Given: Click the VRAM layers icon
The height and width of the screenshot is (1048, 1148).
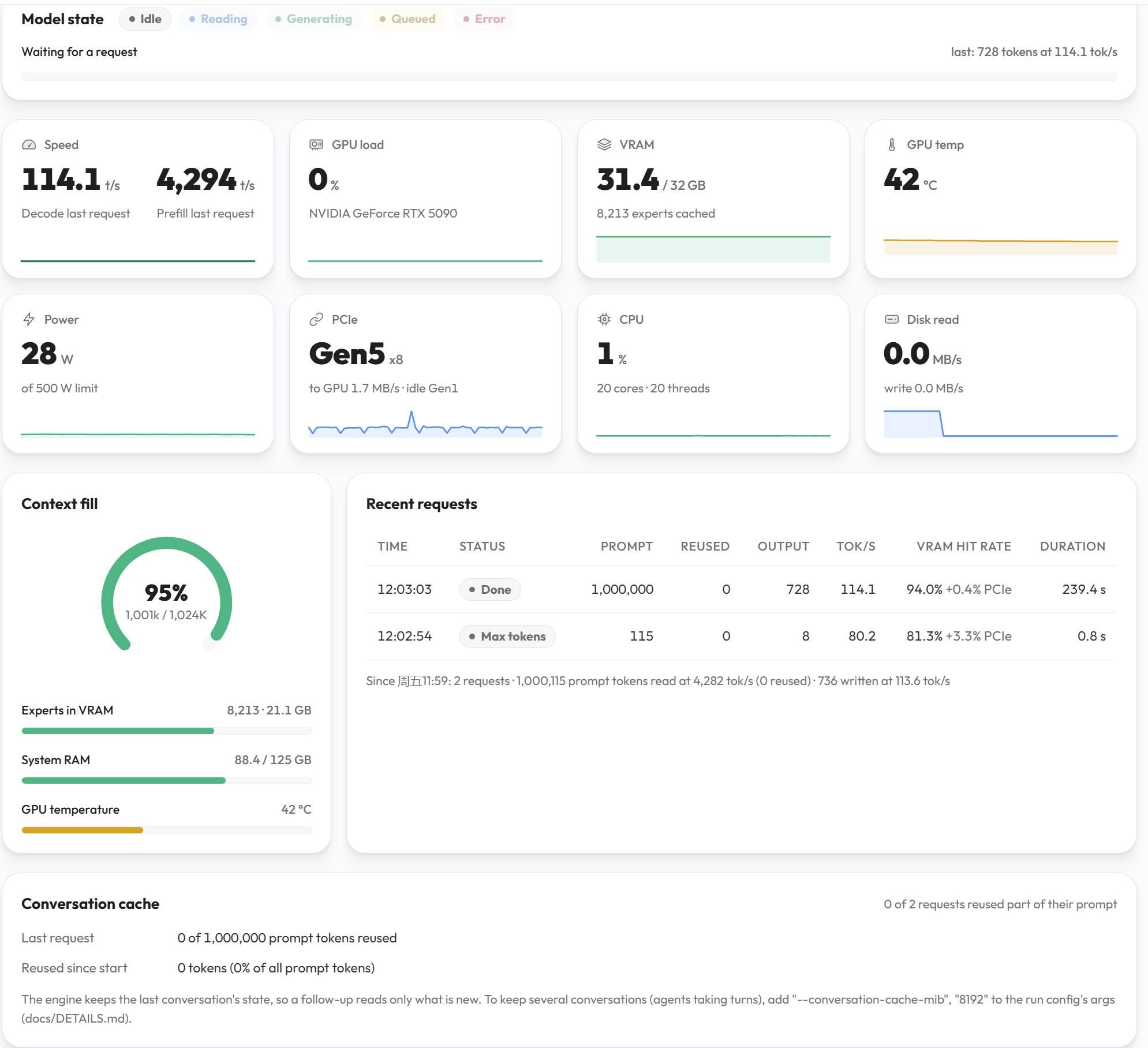Looking at the screenshot, I should click(604, 145).
